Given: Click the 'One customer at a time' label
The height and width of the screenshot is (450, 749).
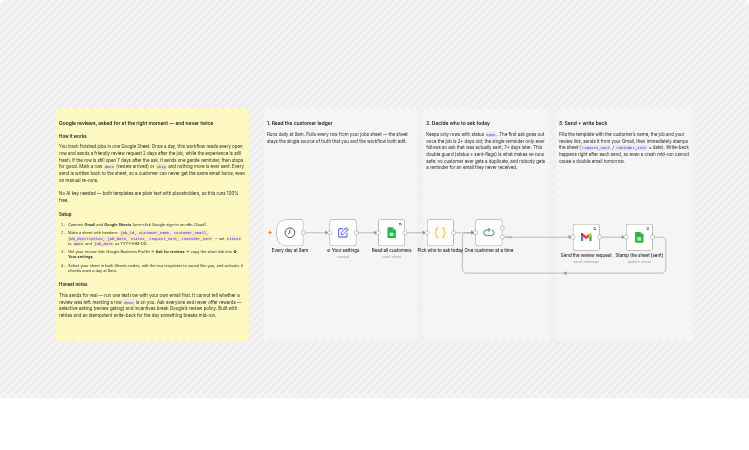Looking at the screenshot, I should pos(489,250).
